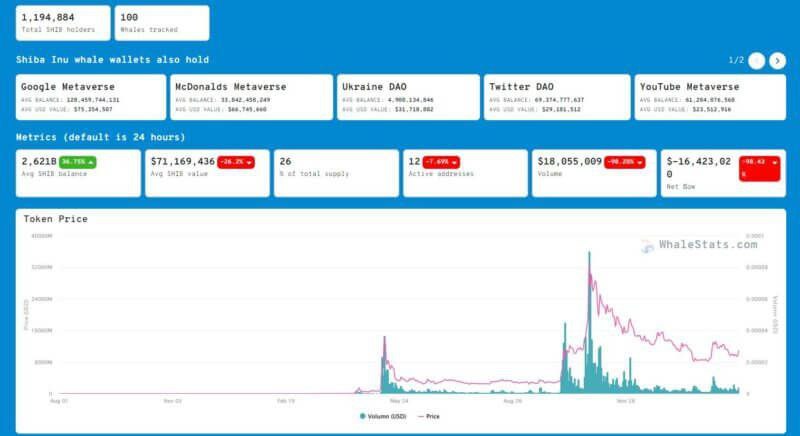Open the YouTube Metaverse card
The height and width of the screenshot is (436, 800).
710,97
